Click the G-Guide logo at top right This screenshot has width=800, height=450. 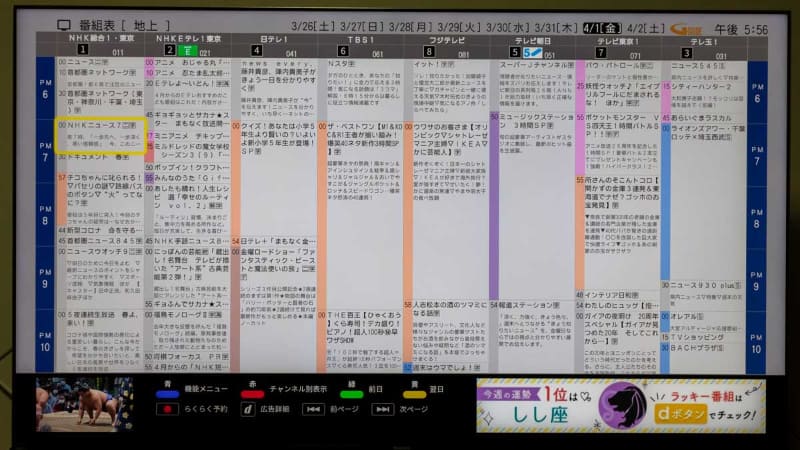[686, 30]
